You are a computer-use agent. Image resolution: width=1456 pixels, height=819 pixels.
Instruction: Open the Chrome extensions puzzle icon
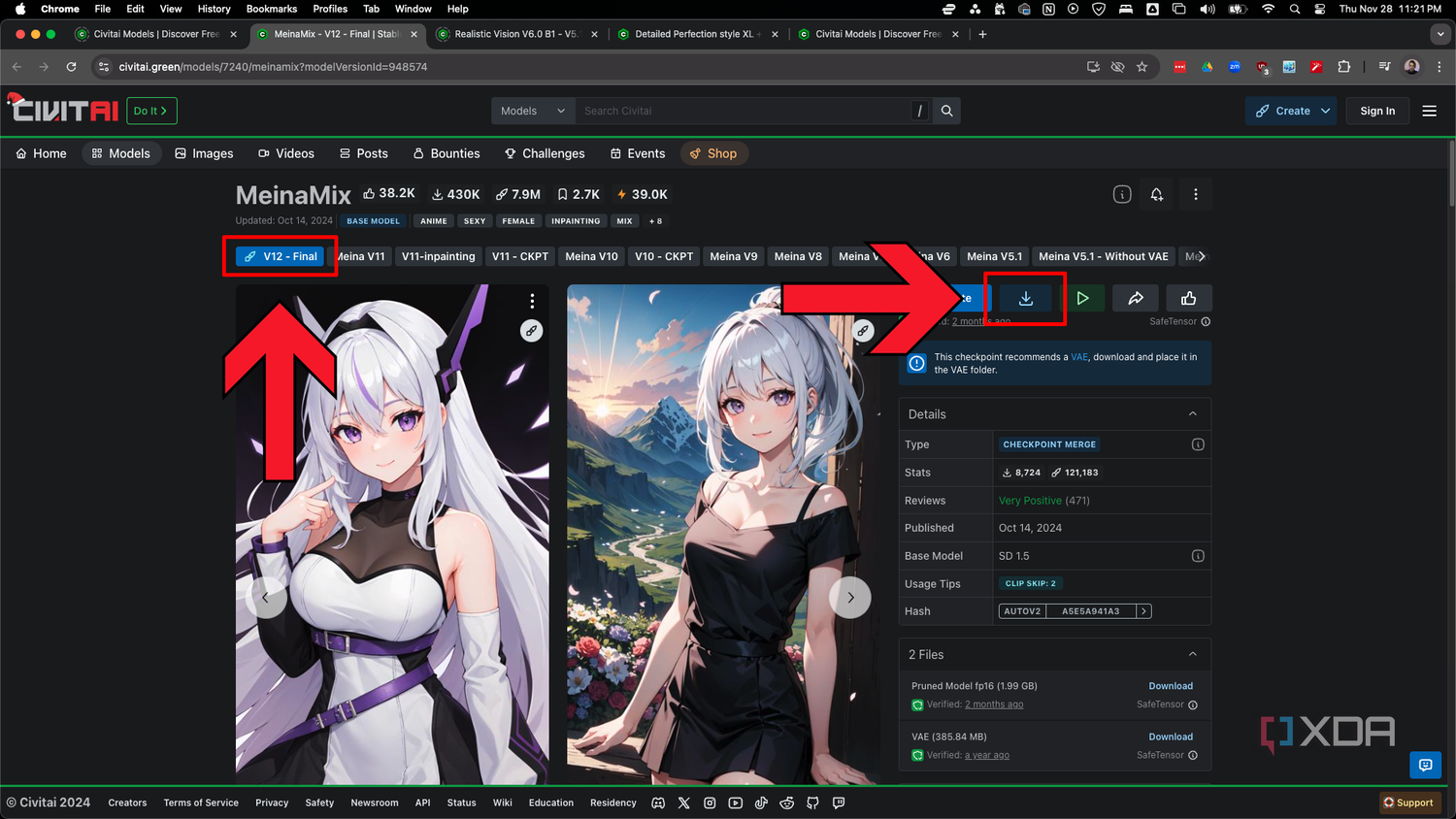(1344, 67)
